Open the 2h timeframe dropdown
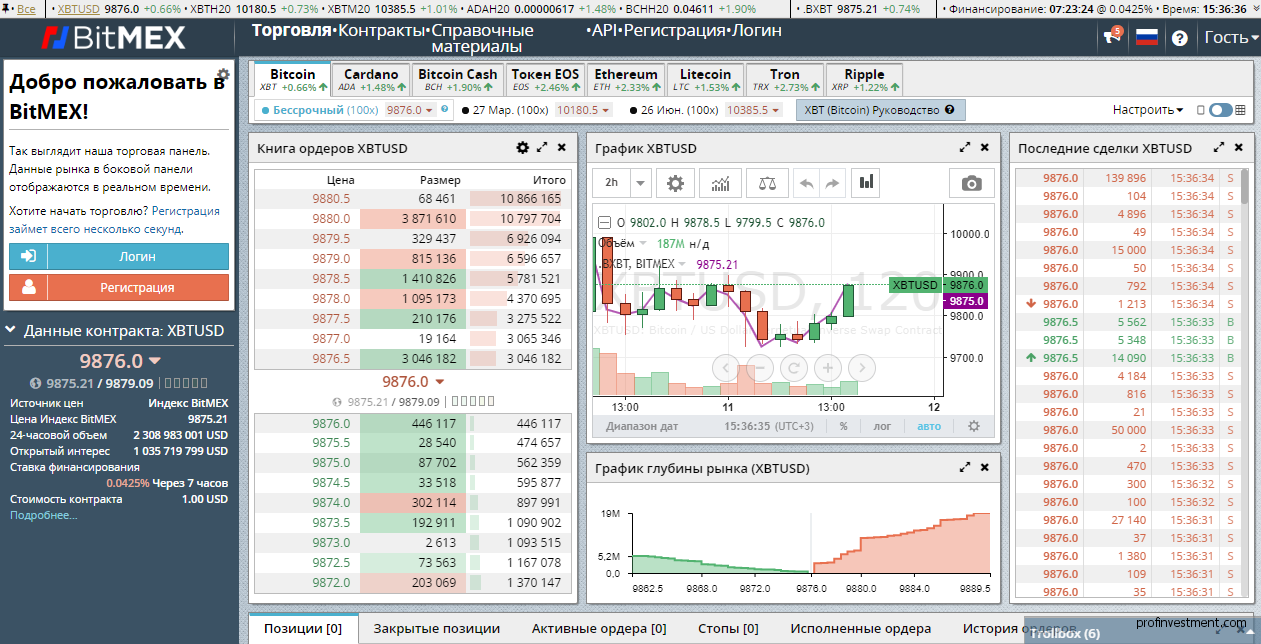1261x644 pixels. point(622,183)
